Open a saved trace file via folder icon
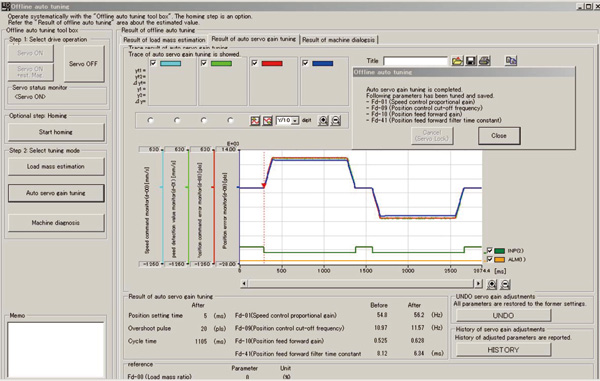The width and height of the screenshot is (600, 381). click(x=457, y=61)
